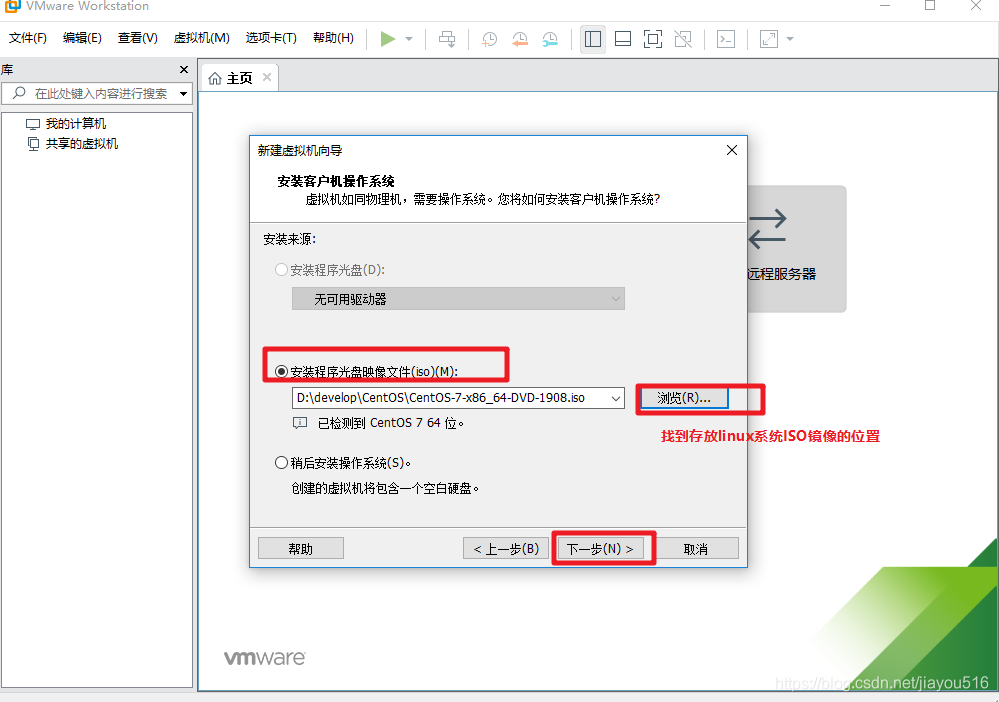Switch to the 主页 tab
The height and width of the screenshot is (702, 999).
(239, 78)
